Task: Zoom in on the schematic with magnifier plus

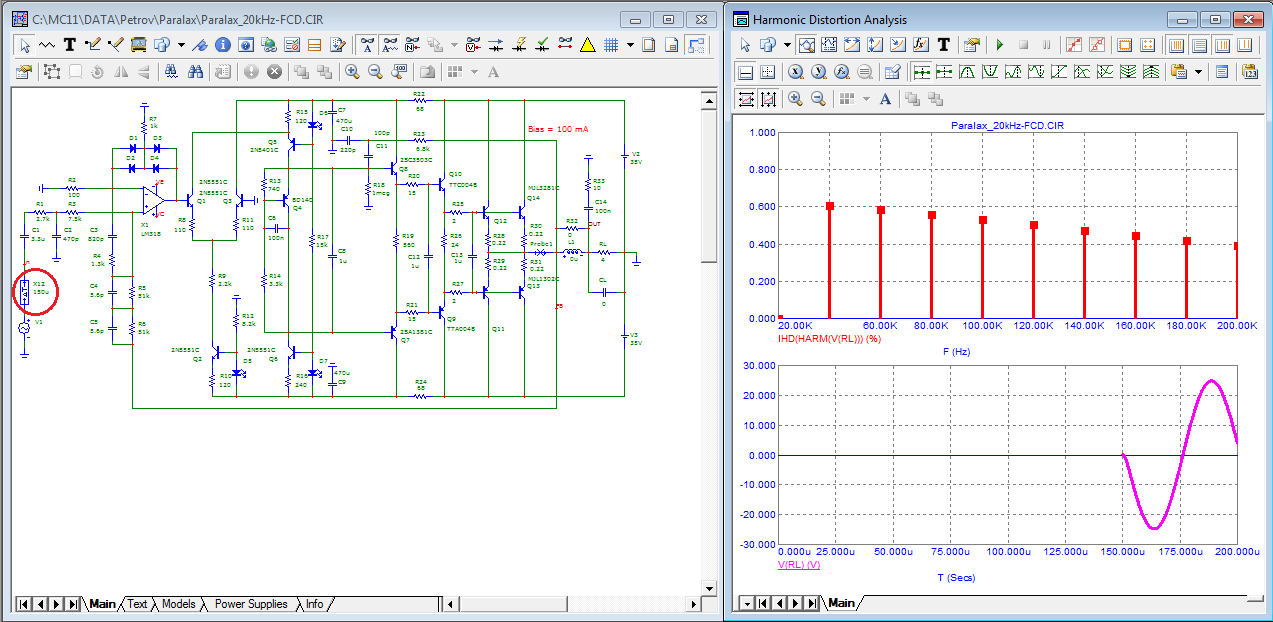Action: tap(352, 72)
